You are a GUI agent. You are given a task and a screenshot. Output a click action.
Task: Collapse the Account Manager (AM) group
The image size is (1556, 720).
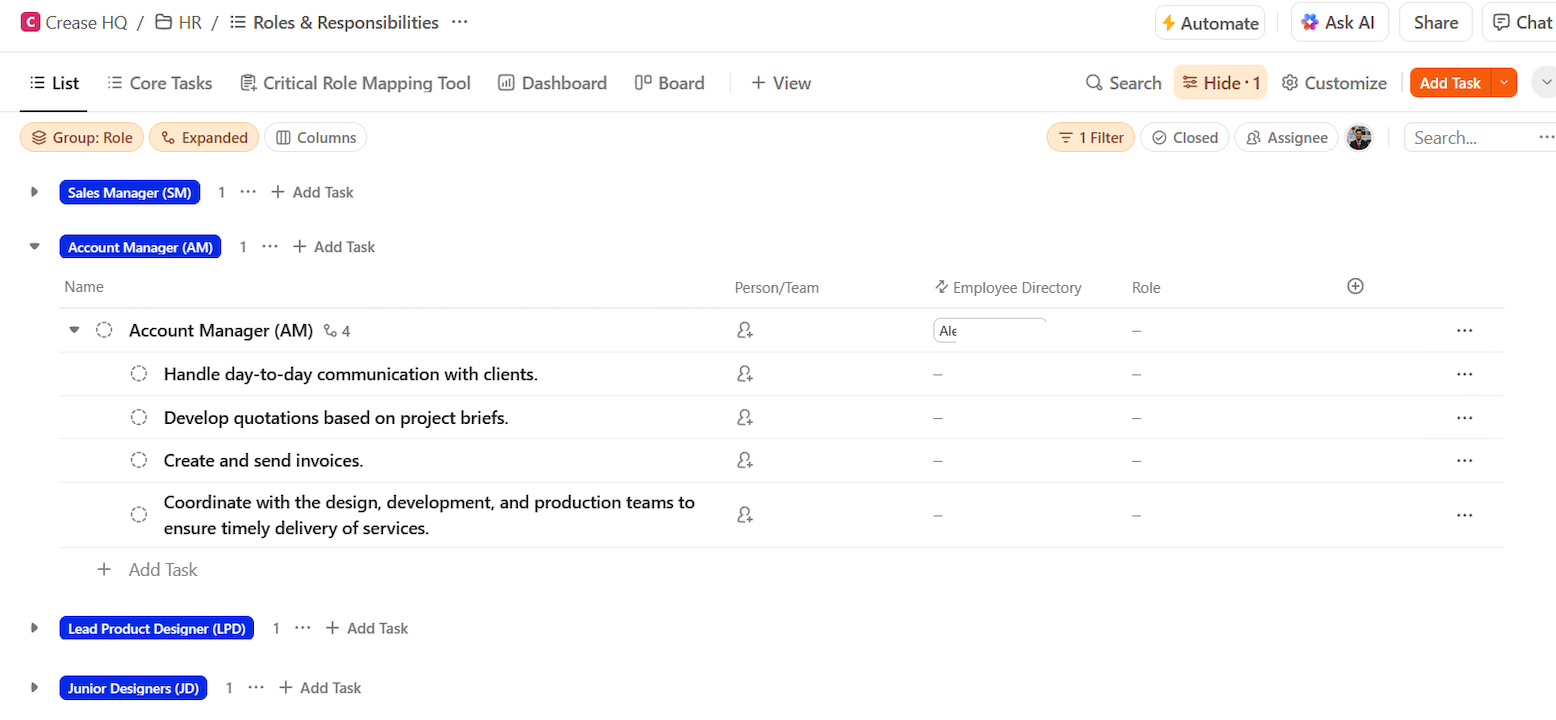pos(34,246)
